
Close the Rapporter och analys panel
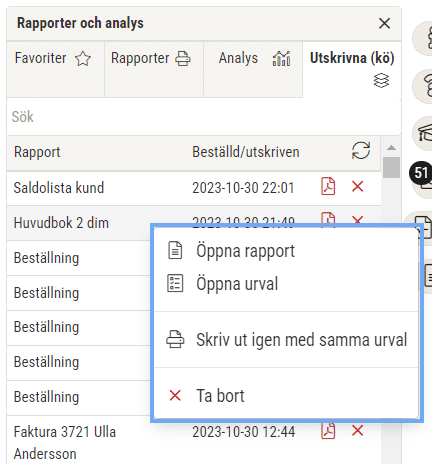[x=384, y=23]
